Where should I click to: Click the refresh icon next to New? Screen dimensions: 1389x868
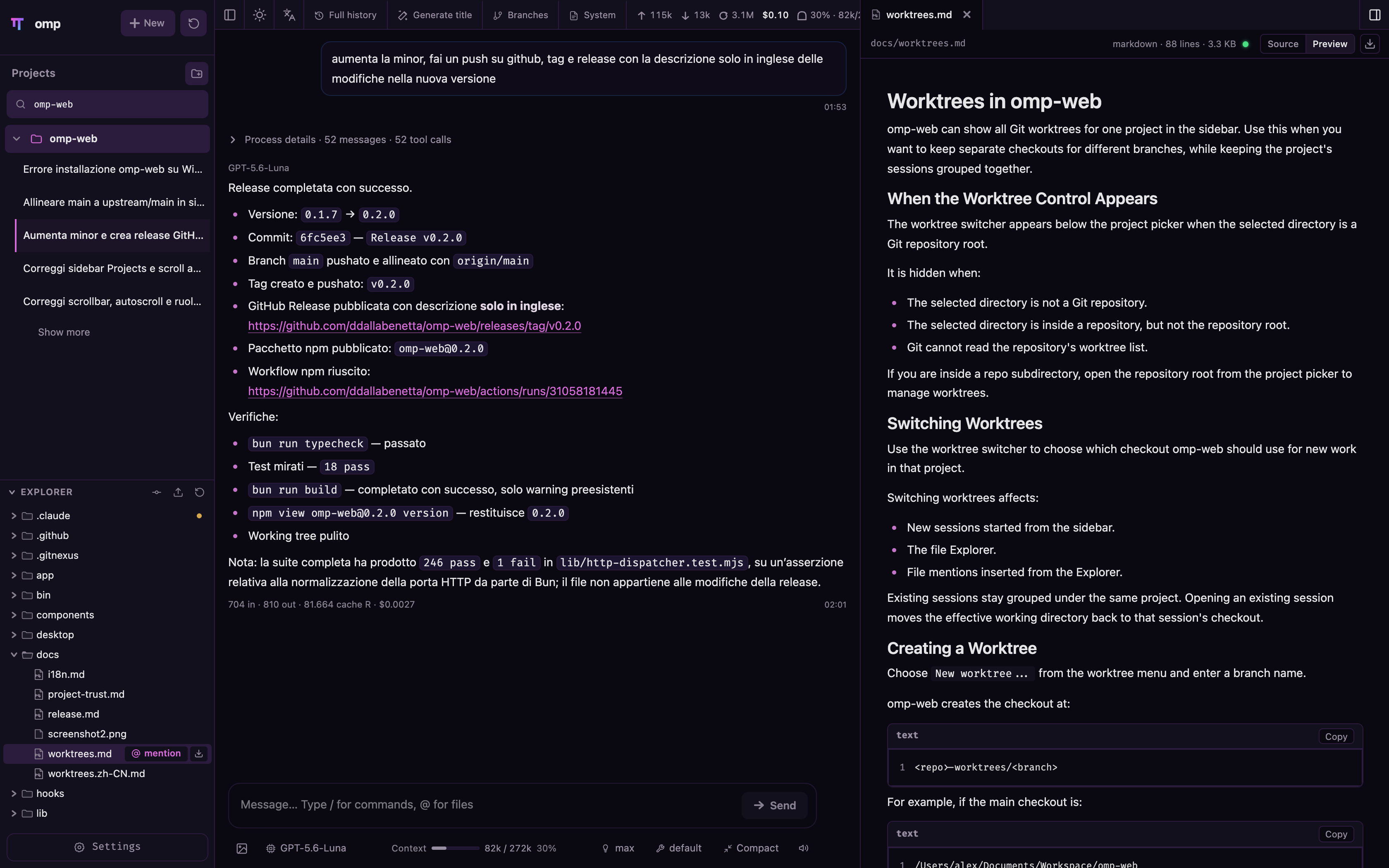coord(193,24)
